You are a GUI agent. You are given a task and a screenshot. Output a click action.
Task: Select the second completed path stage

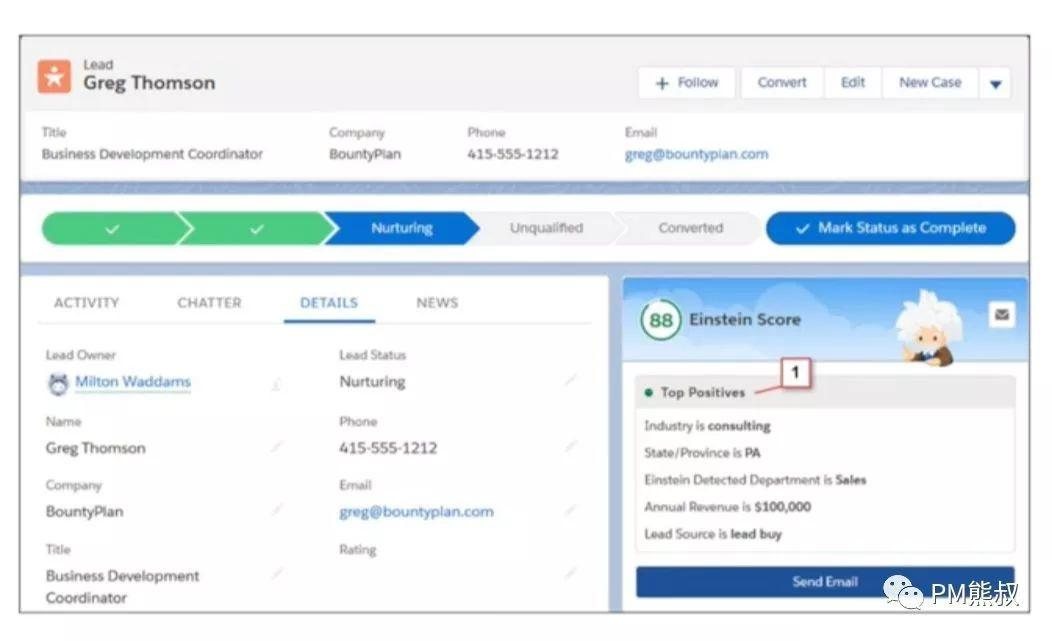(256, 228)
